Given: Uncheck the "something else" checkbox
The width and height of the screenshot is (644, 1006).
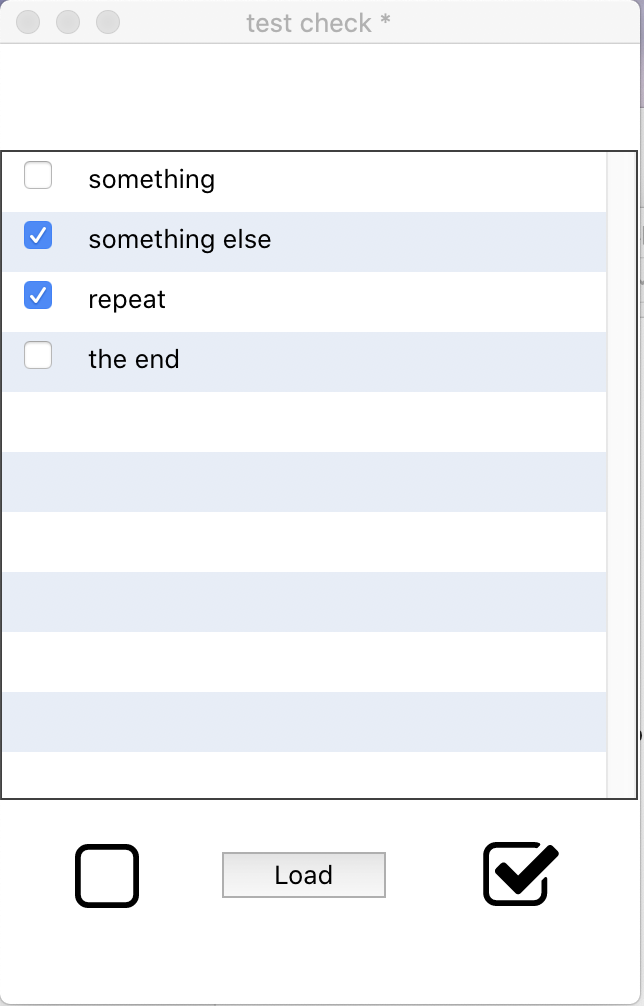Looking at the screenshot, I should [38, 236].
